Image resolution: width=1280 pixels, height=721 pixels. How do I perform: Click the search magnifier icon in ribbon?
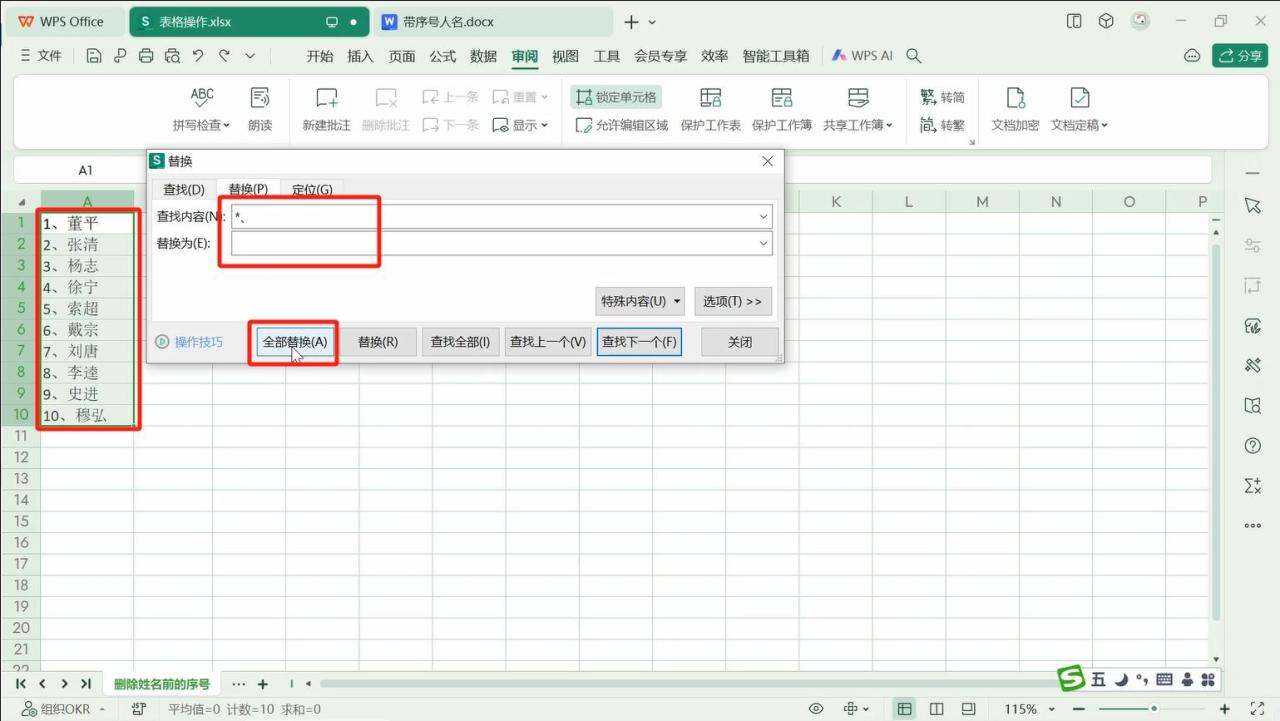(913, 56)
